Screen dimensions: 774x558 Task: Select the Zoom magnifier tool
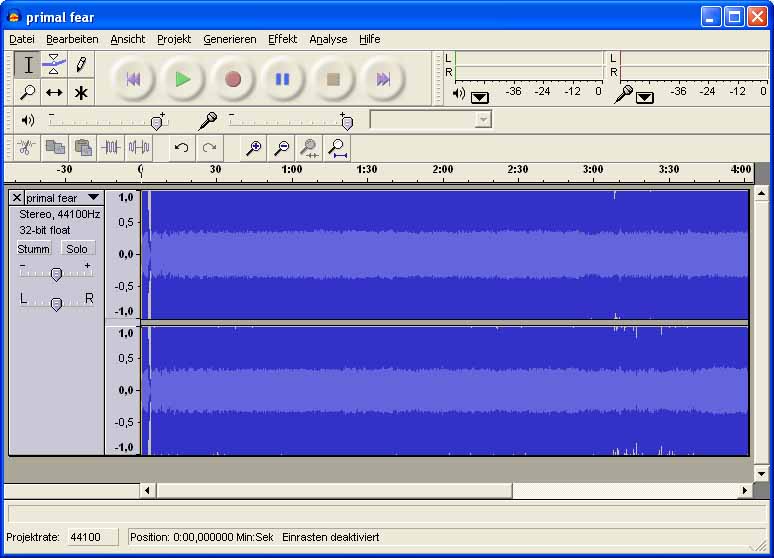pyautogui.click(x=28, y=92)
